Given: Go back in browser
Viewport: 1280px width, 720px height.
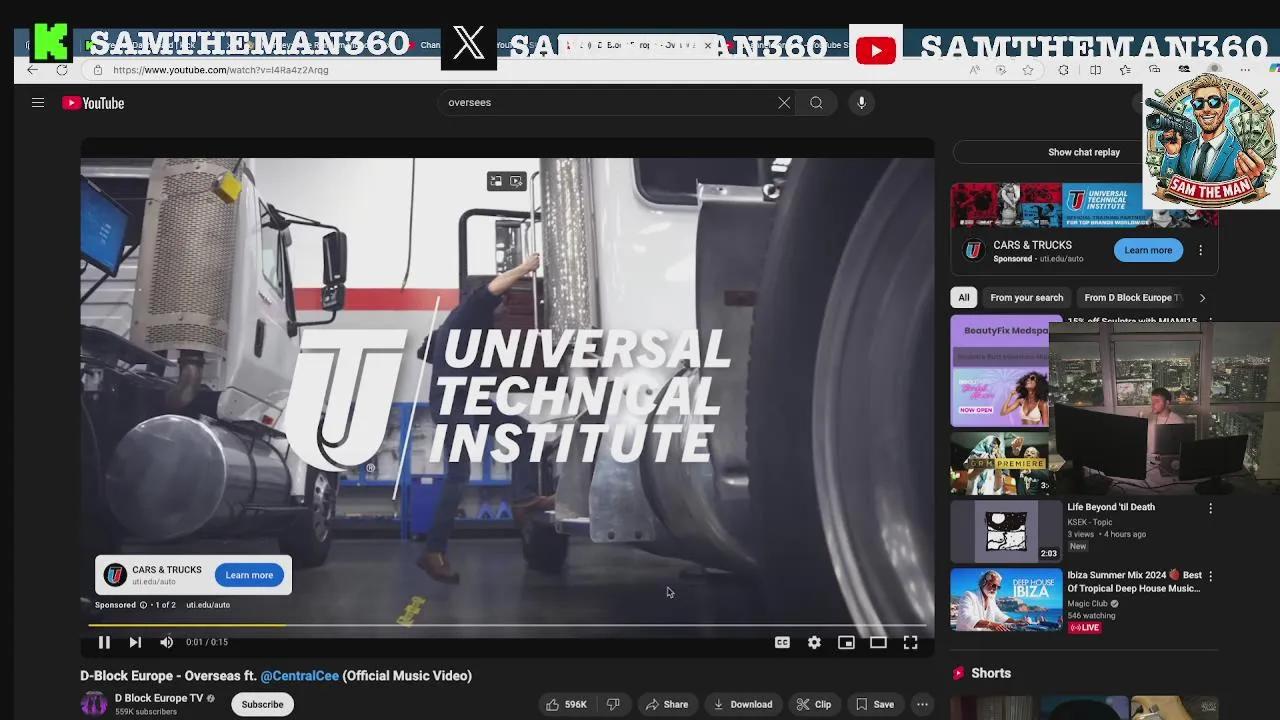Looking at the screenshot, I should pos(32,70).
